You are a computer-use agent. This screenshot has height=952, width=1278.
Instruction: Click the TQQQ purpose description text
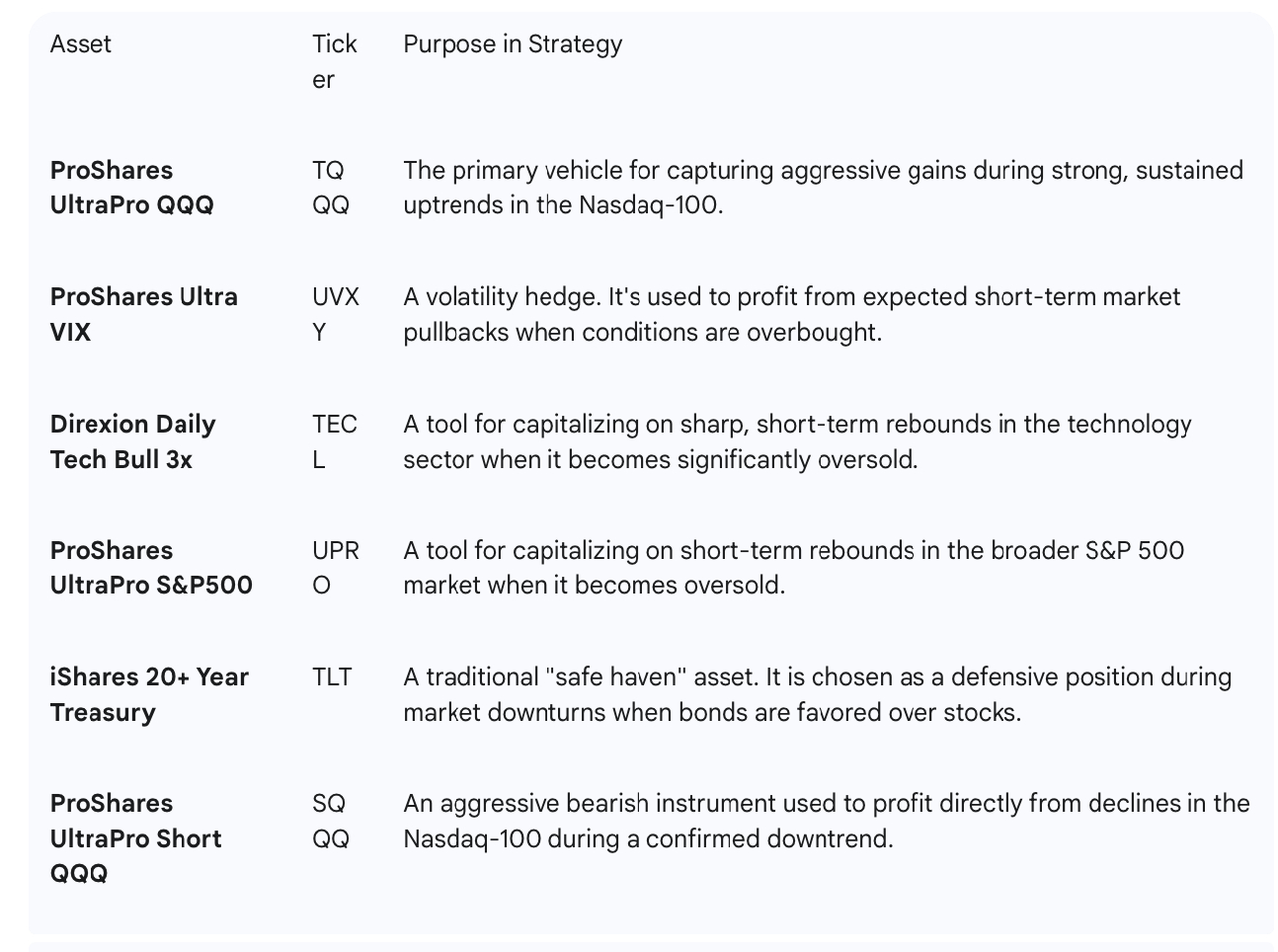tap(823, 188)
